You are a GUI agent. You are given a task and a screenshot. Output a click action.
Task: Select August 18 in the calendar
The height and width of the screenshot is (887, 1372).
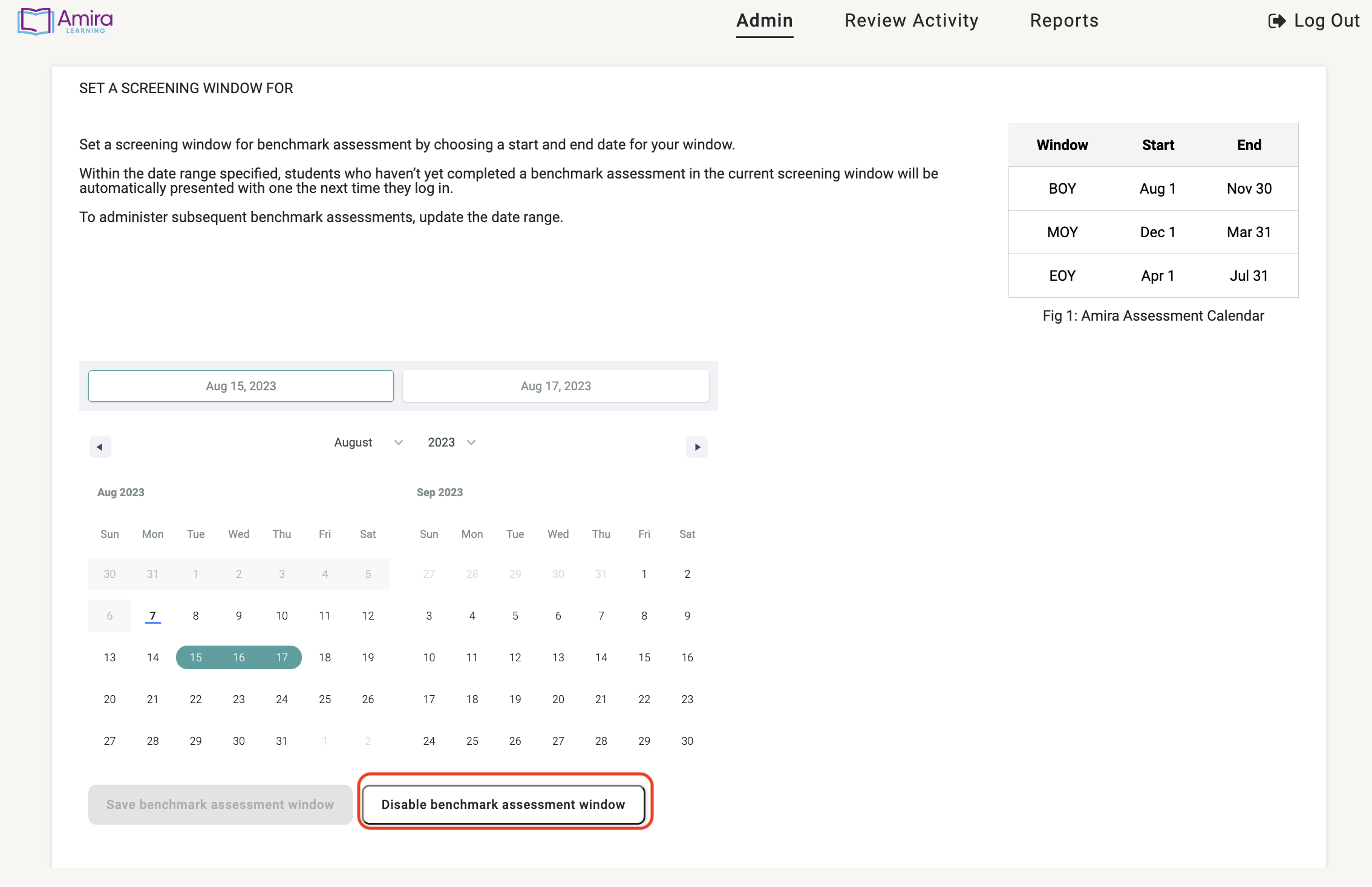click(x=325, y=658)
